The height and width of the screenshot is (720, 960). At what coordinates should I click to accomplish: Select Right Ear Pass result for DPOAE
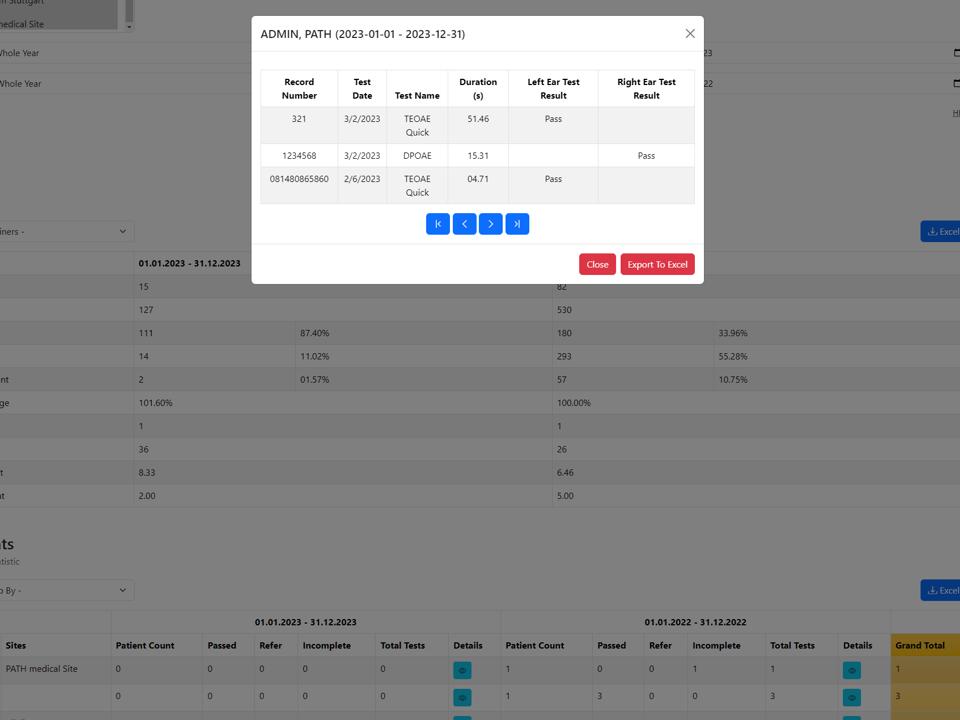(x=647, y=156)
